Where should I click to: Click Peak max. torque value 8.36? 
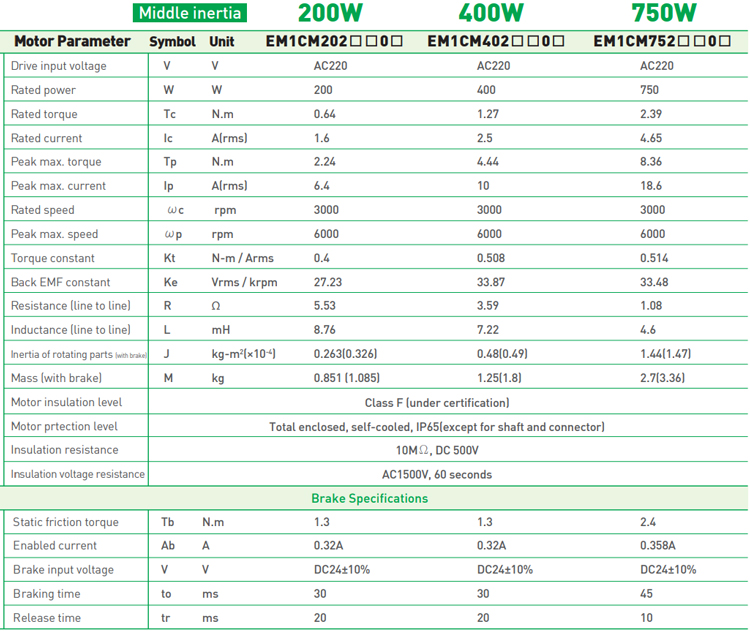click(651, 162)
